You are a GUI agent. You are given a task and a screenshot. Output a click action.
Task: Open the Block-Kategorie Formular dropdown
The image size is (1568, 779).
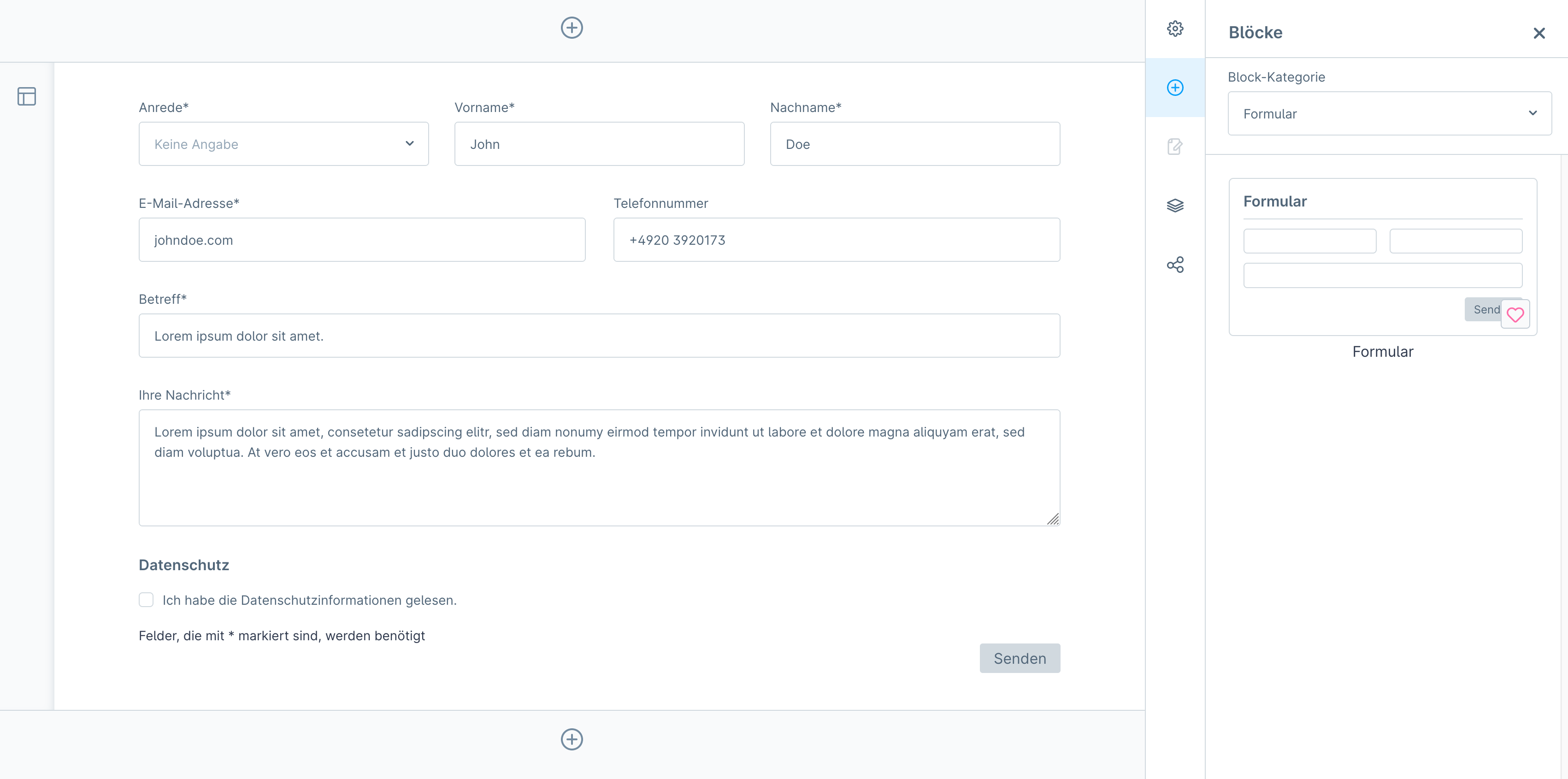coord(1390,114)
